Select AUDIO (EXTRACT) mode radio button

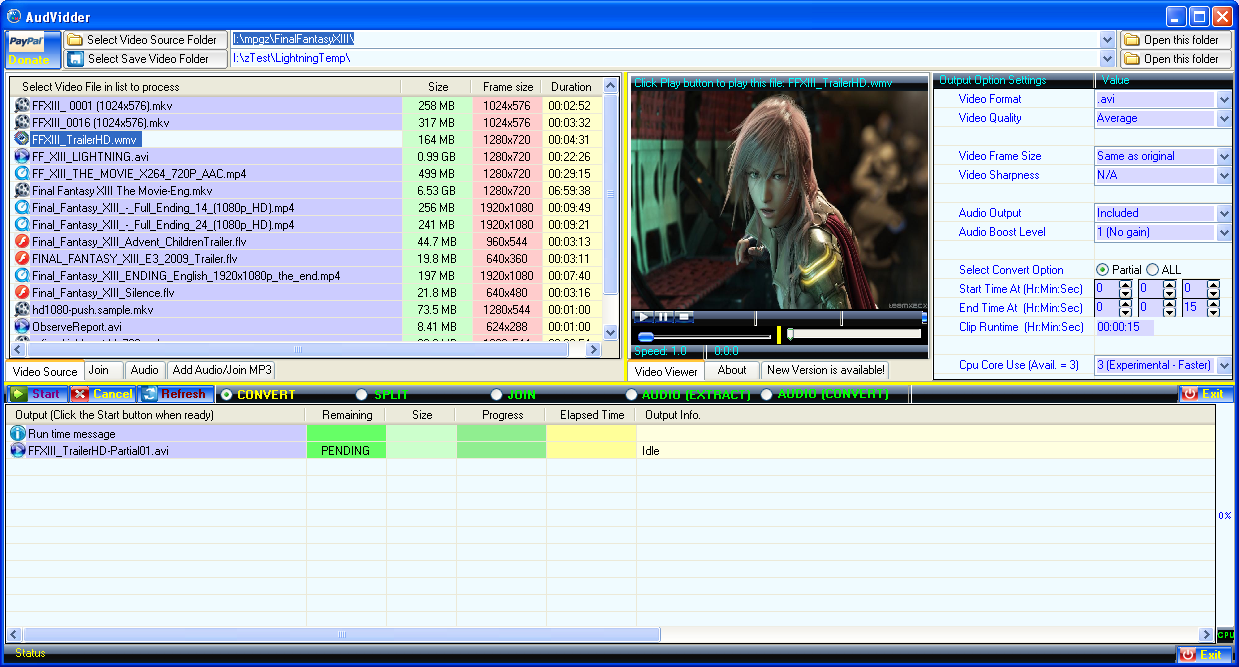(x=631, y=395)
